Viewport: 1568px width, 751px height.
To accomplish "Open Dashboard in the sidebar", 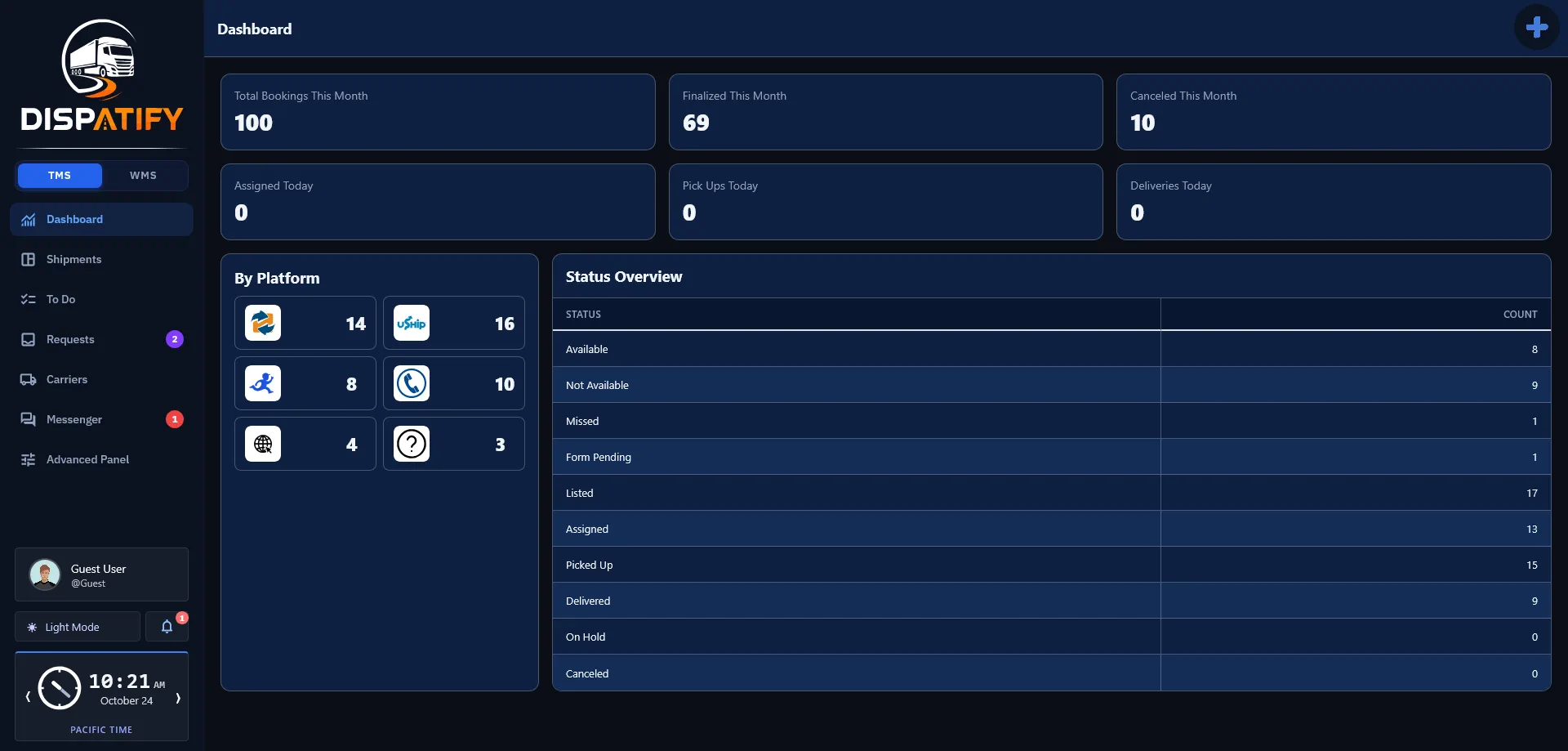I will click(101, 220).
